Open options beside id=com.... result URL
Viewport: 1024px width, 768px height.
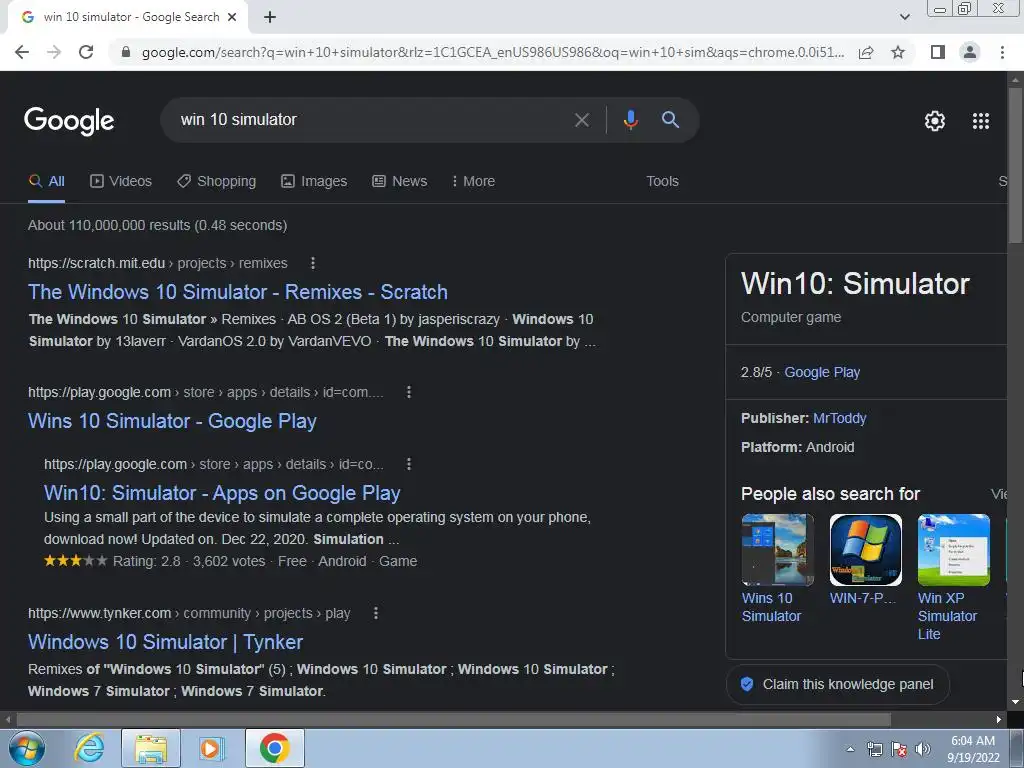pos(409,392)
